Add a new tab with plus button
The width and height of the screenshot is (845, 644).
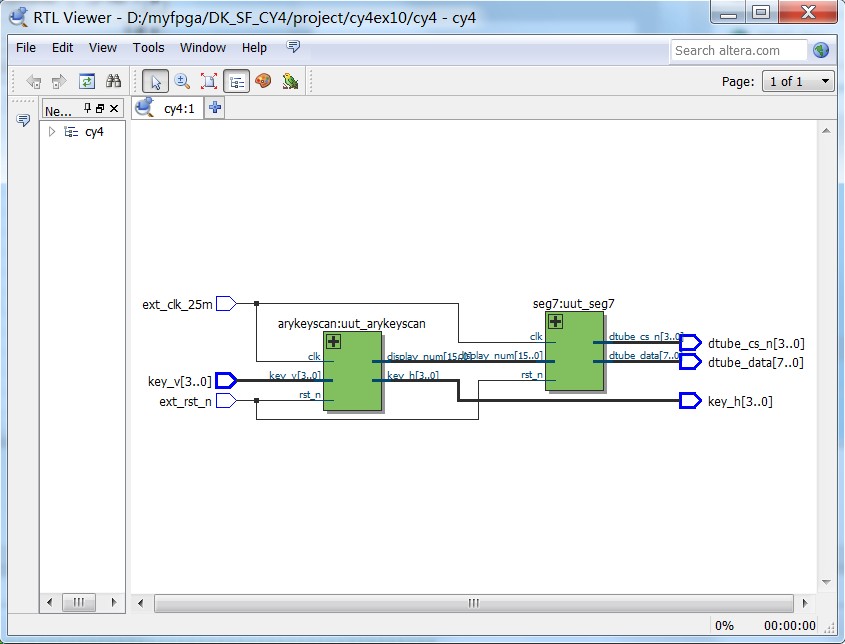tap(215, 108)
